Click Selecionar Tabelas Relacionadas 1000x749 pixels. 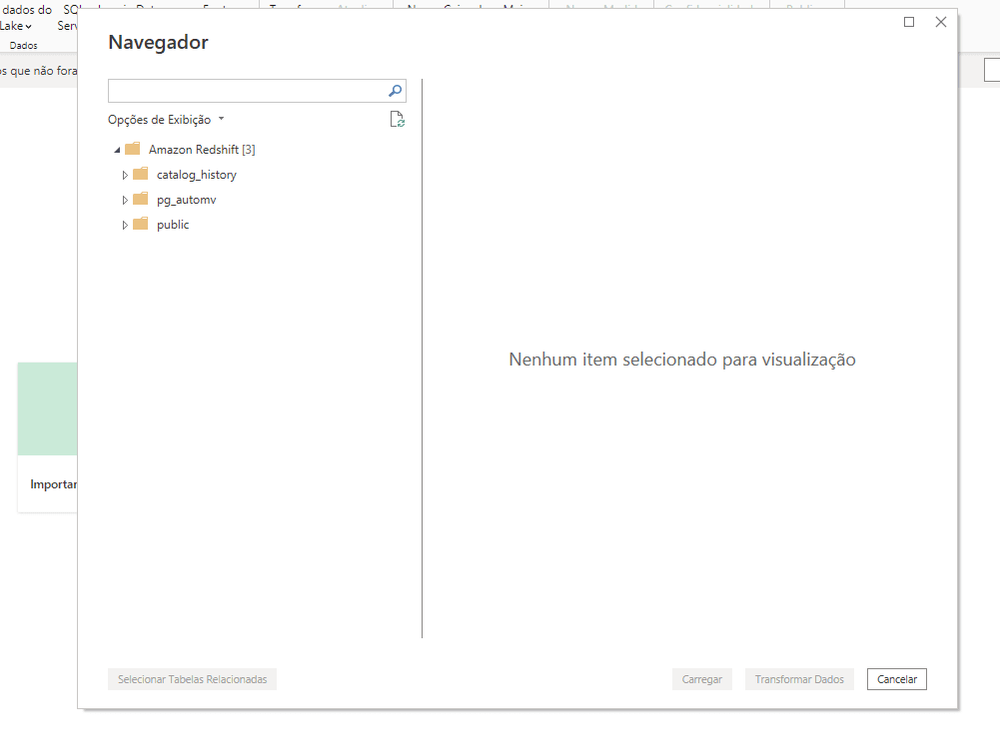pyautogui.click(x=192, y=678)
